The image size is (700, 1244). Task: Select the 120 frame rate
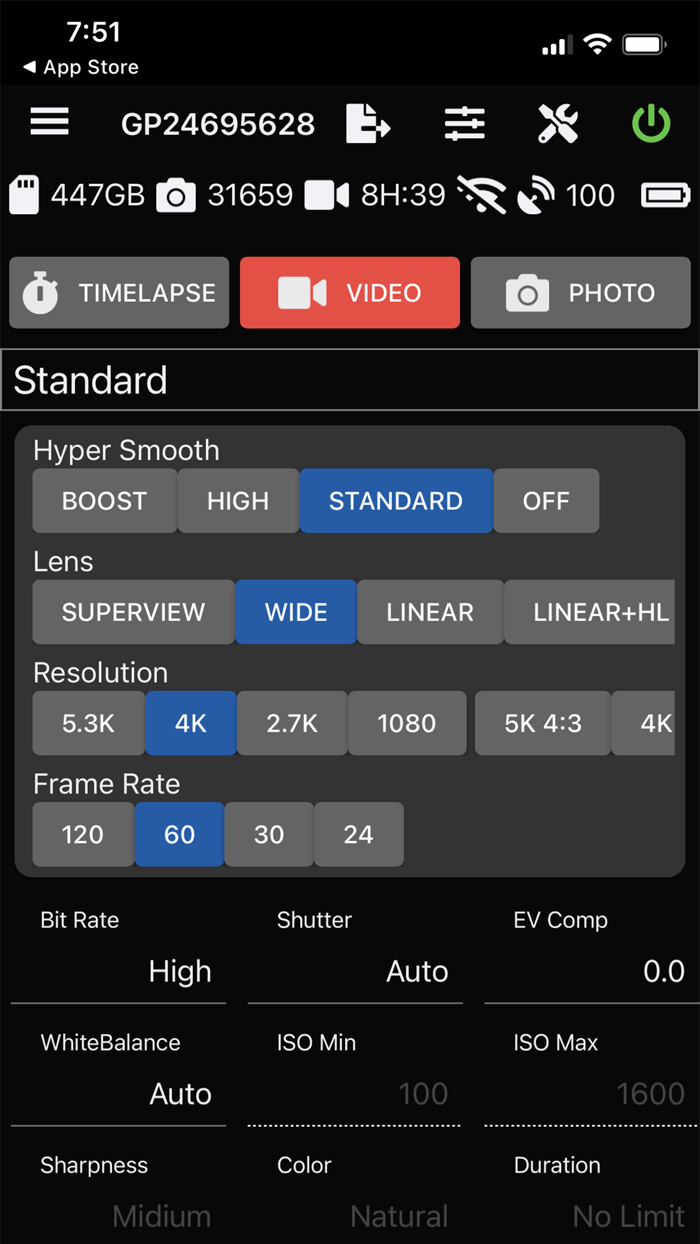pos(82,834)
